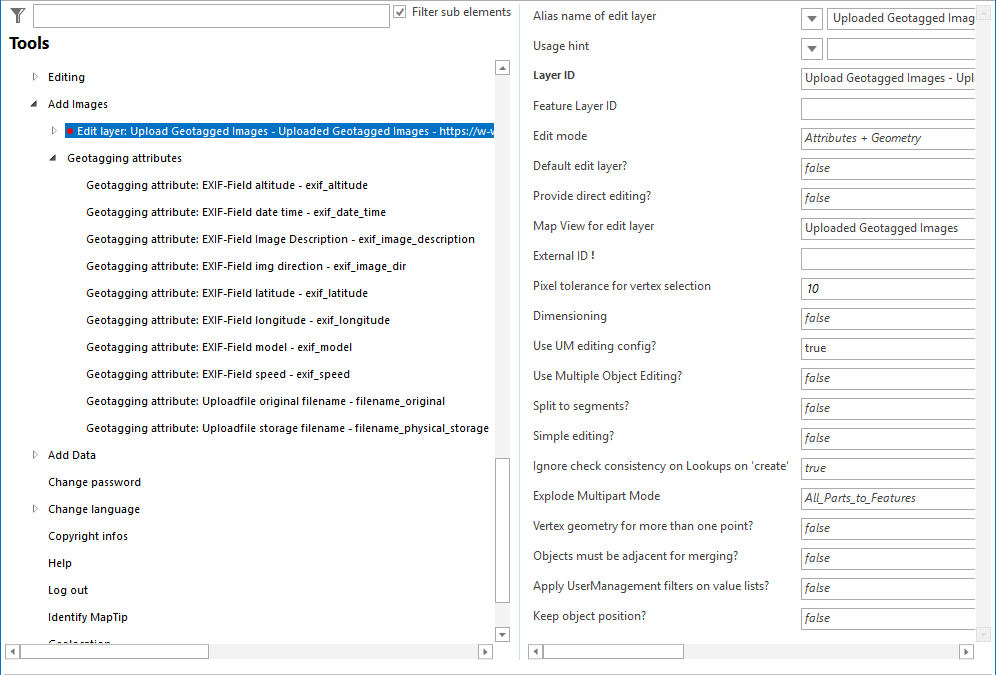The image size is (996, 675).
Task: Select the Uploadfile original filename attribute
Action: [x=265, y=401]
